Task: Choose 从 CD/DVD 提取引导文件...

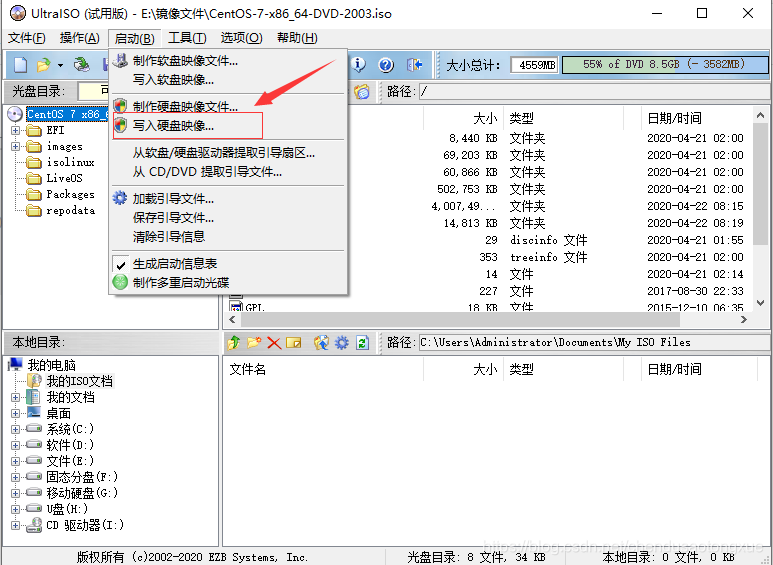Action: (x=229, y=172)
